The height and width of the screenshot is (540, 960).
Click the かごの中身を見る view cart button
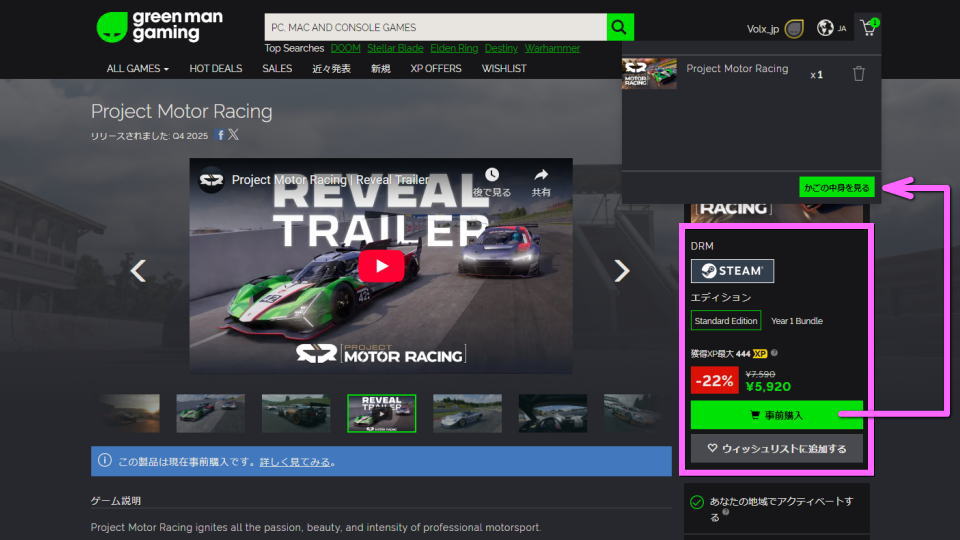click(836, 187)
